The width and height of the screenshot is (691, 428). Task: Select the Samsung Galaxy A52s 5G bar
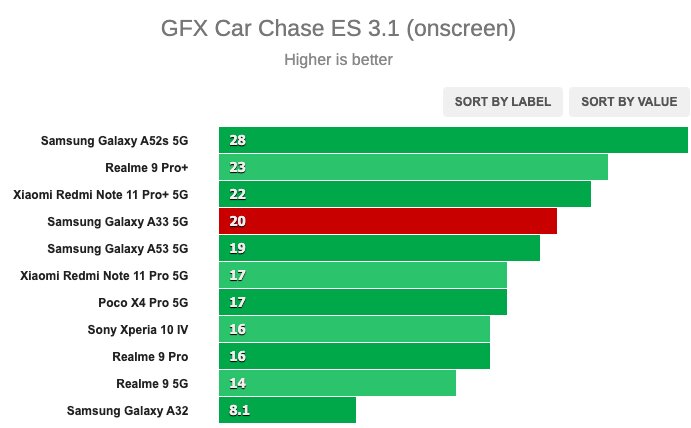point(453,140)
